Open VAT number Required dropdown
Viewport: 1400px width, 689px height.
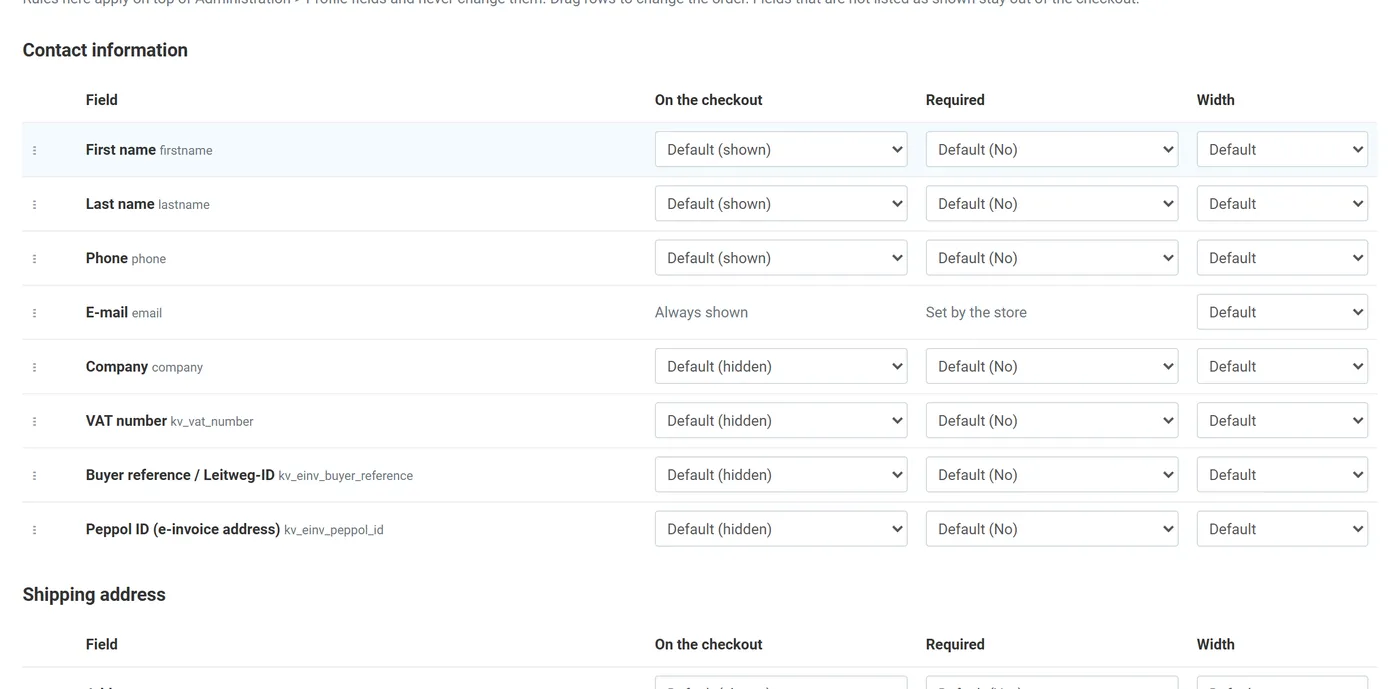(1052, 420)
